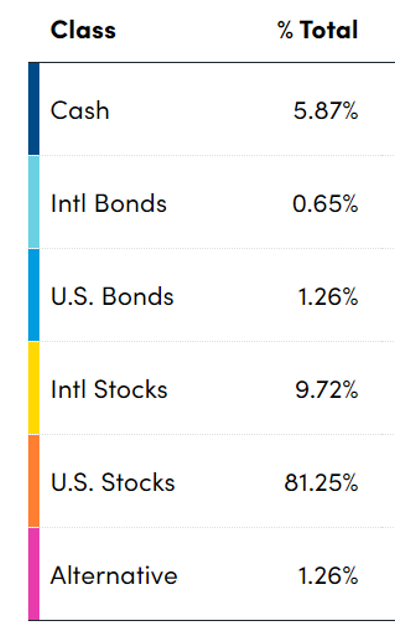Click the yellow Intl Stocks color bar

(34, 388)
